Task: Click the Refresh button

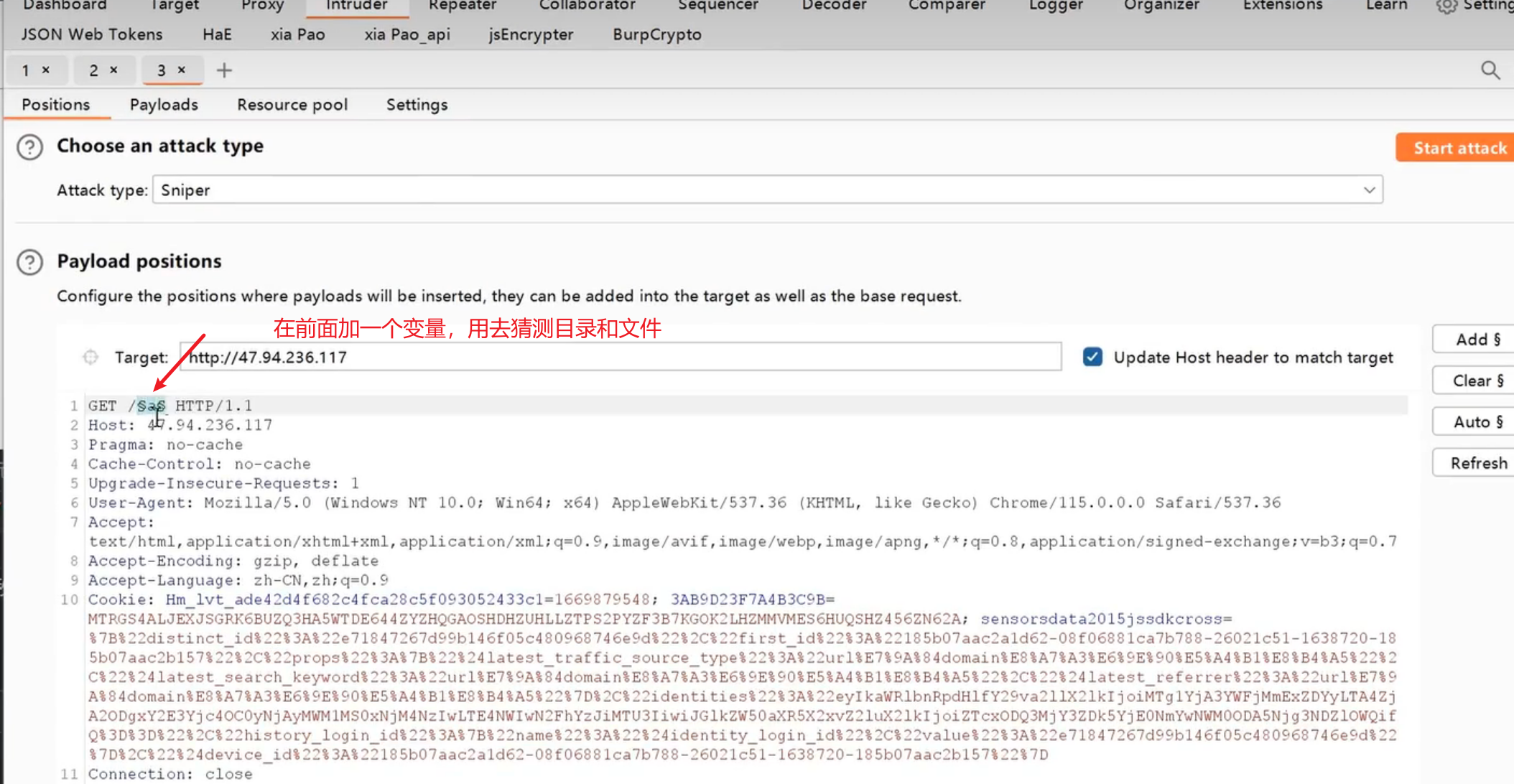Action: (1477, 463)
